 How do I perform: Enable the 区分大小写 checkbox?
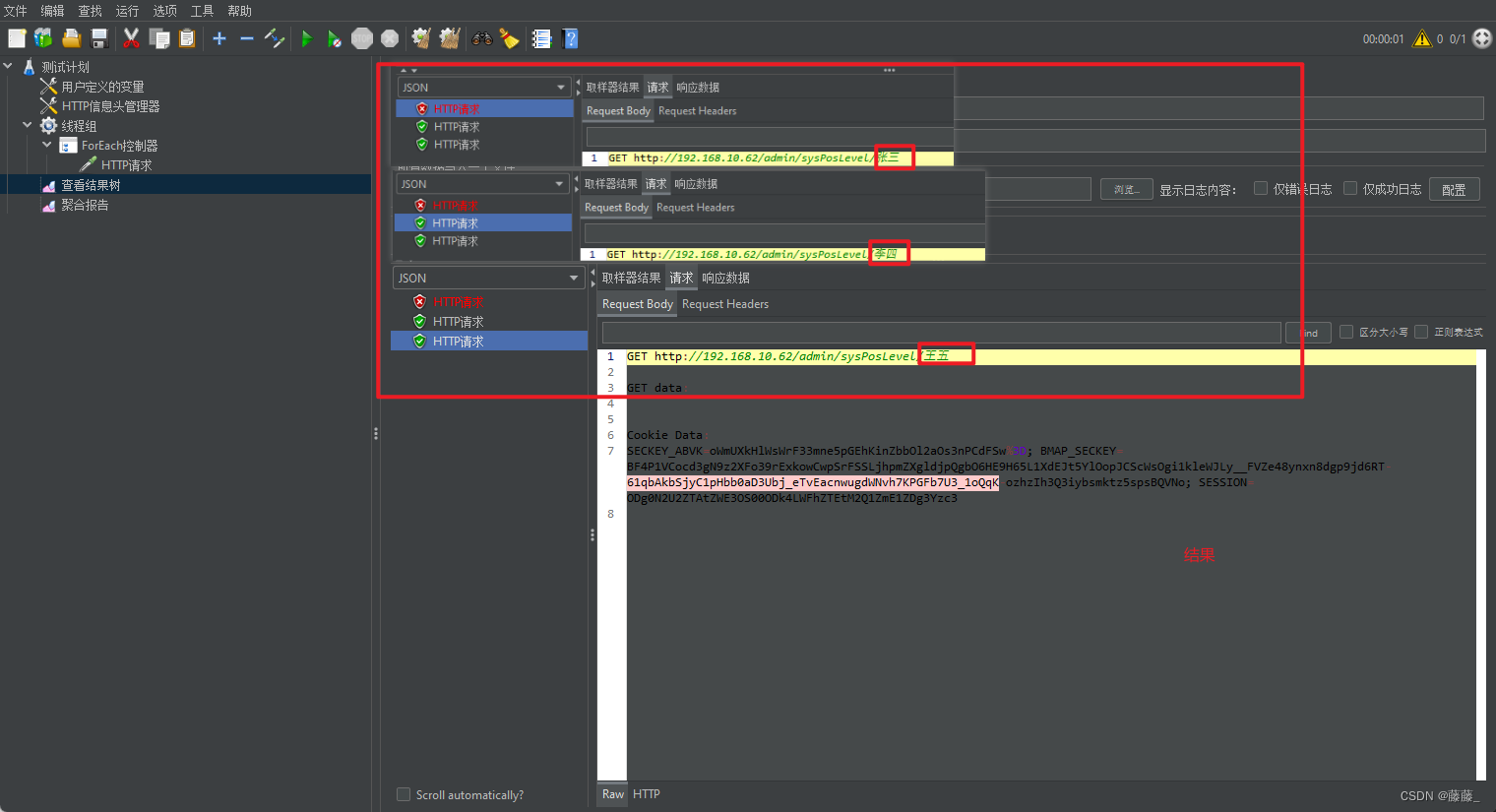[1346, 332]
